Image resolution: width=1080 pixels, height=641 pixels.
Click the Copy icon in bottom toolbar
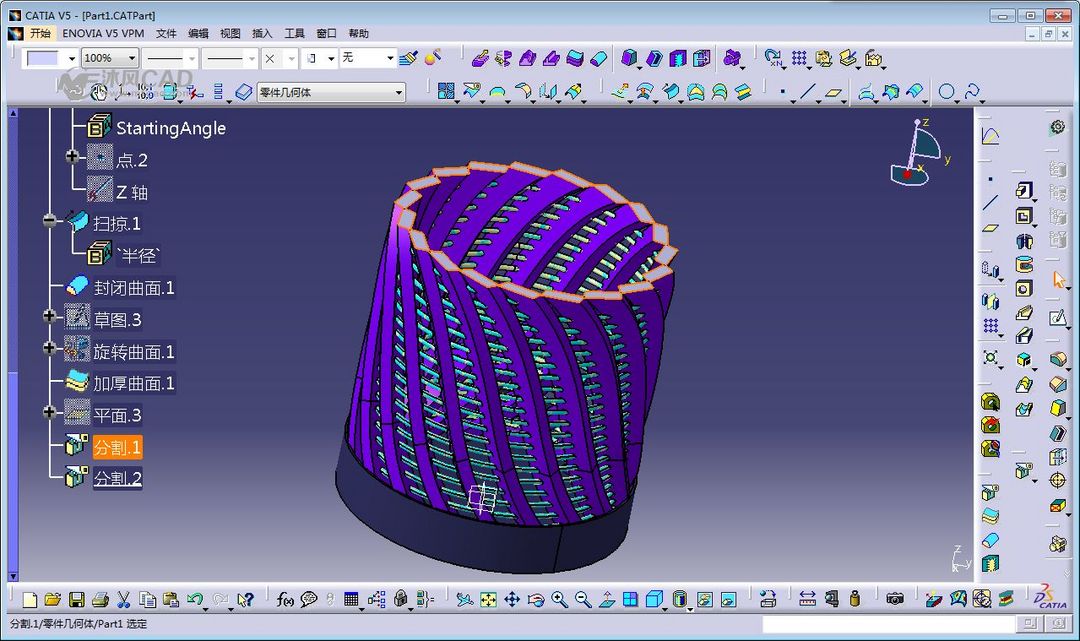pos(147,600)
